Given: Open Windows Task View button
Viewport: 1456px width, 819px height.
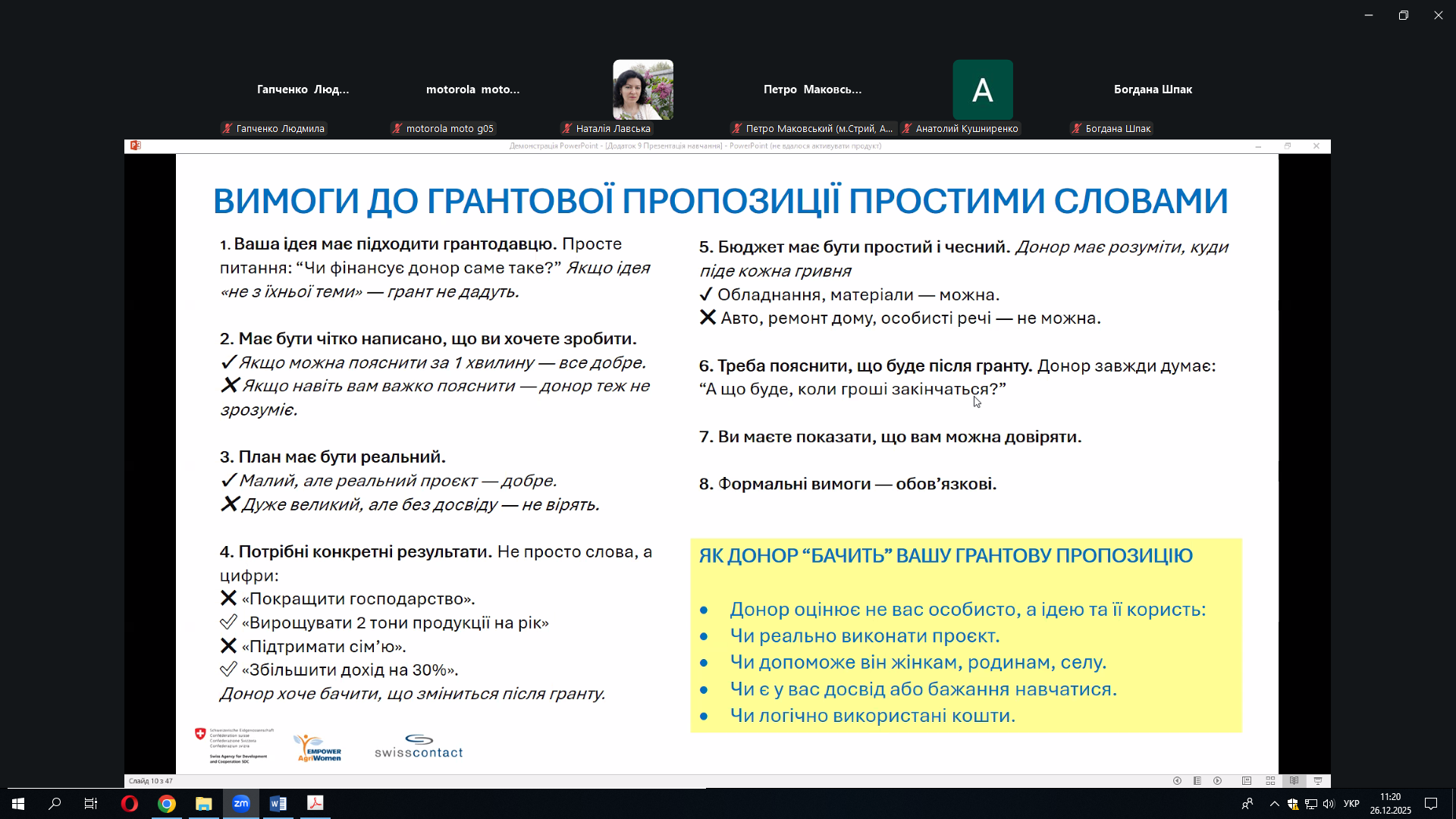Looking at the screenshot, I should pyautogui.click(x=91, y=804).
